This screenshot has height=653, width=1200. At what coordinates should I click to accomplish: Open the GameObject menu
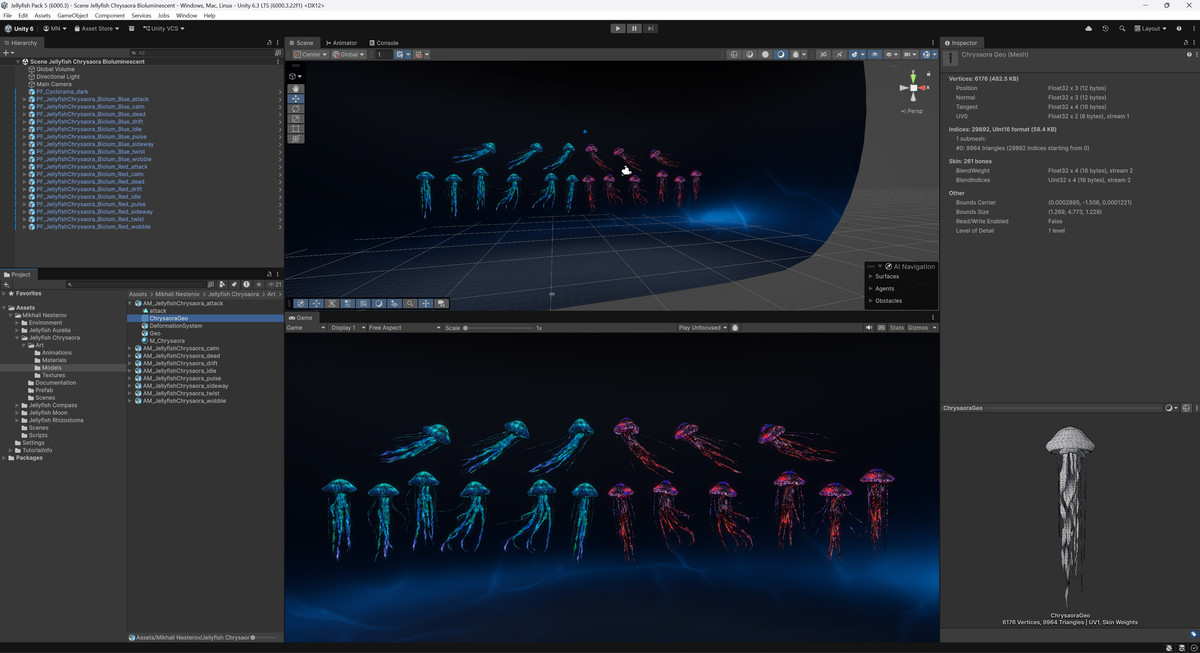point(71,16)
